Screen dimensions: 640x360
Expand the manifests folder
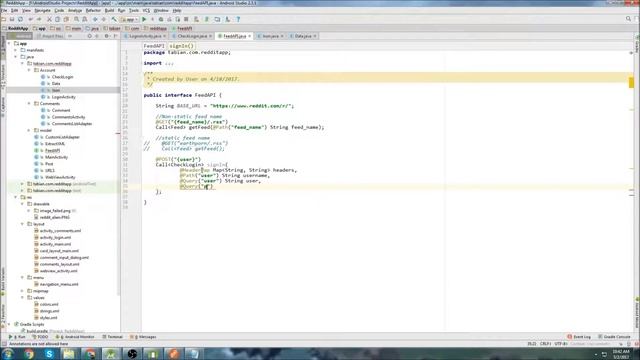(16, 50)
